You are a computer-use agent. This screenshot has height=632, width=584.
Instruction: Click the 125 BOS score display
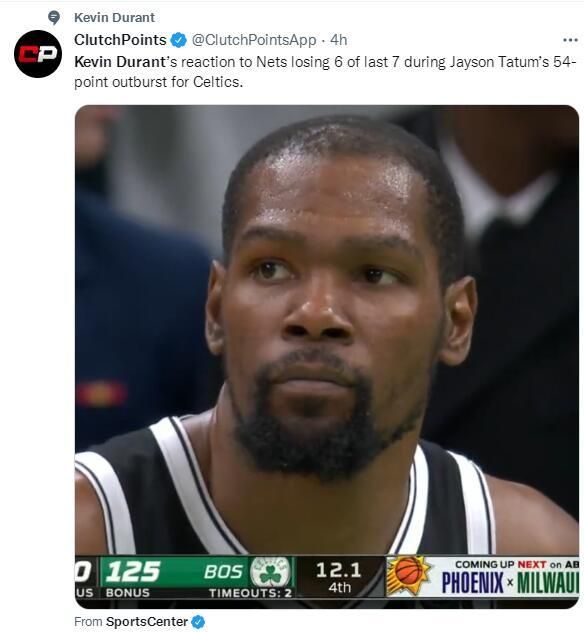[197, 572]
